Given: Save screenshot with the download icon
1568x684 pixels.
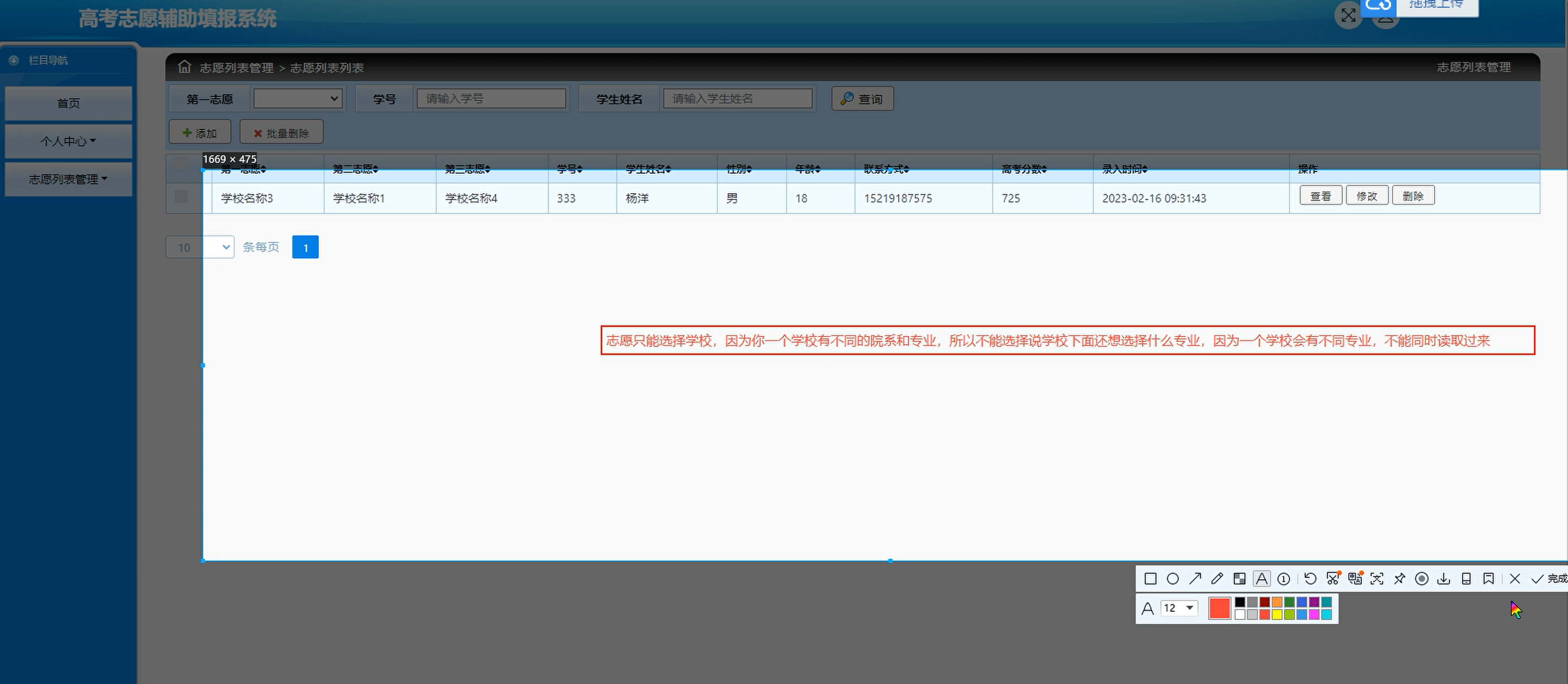Looking at the screenshot, I should tap(1444, 579).
